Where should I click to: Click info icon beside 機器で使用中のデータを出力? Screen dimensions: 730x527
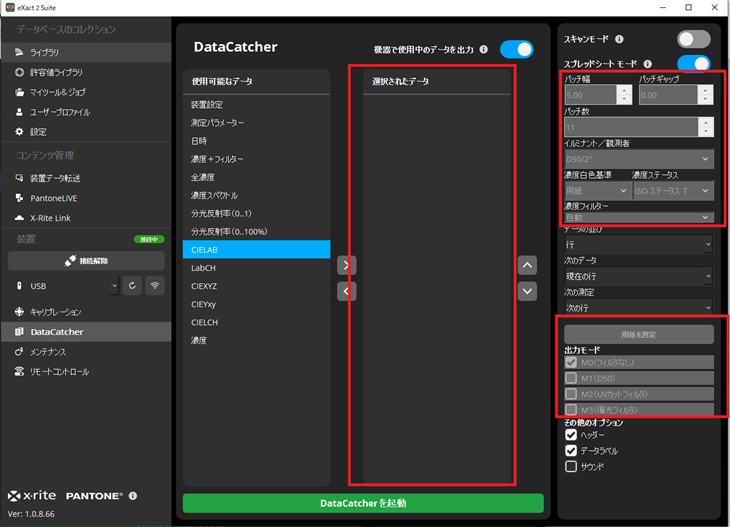(484, 49)
